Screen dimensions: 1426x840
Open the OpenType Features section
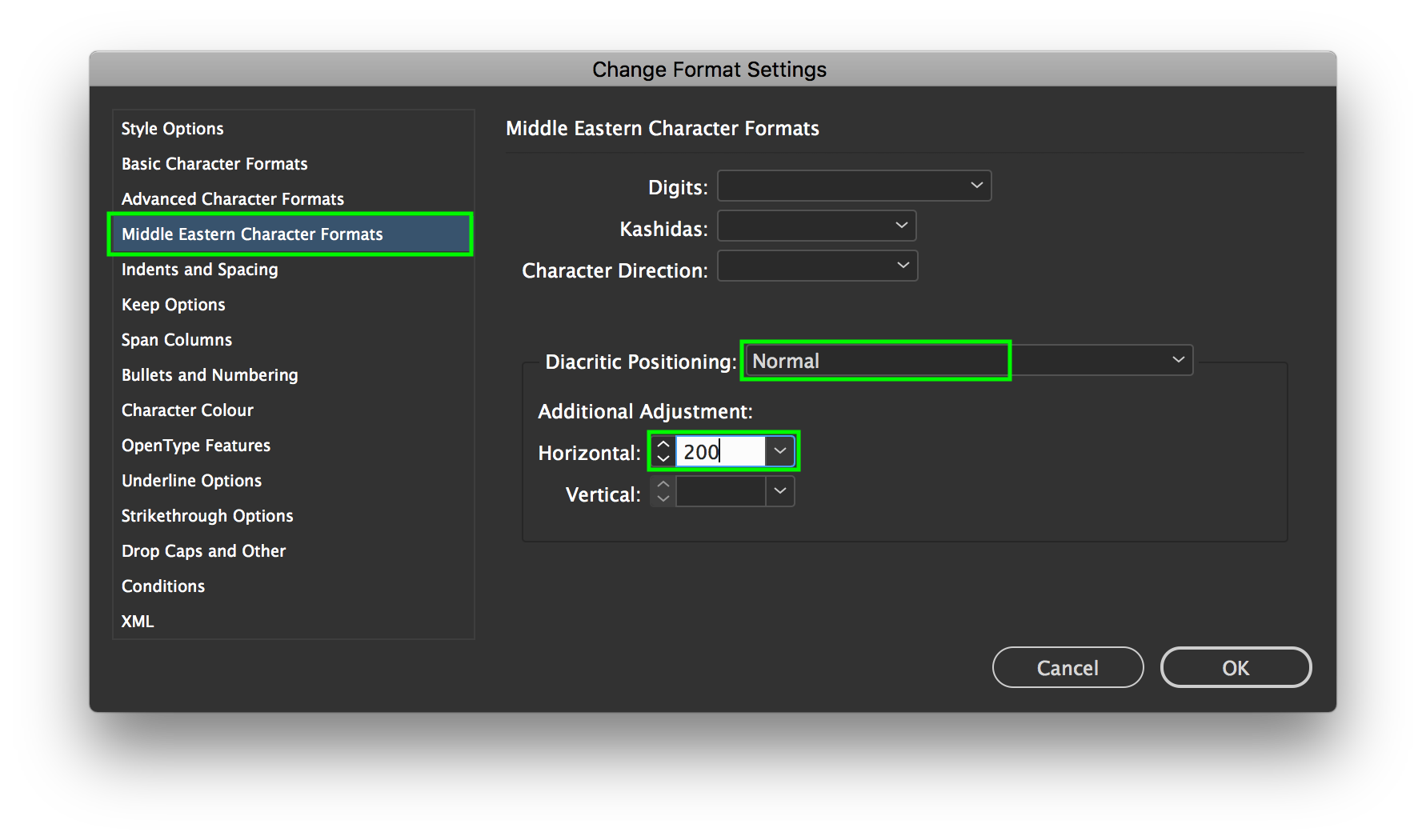196,446
